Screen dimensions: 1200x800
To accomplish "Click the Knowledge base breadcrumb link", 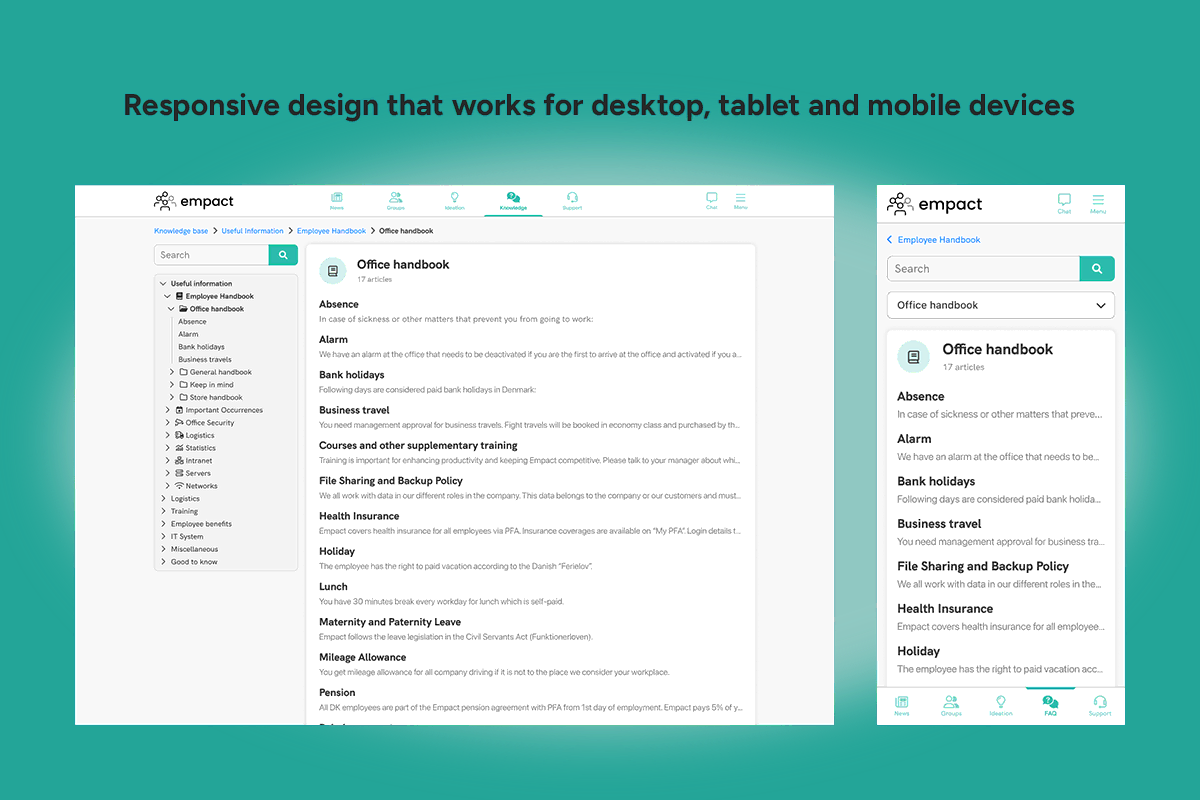I will [x=181, y=231].
